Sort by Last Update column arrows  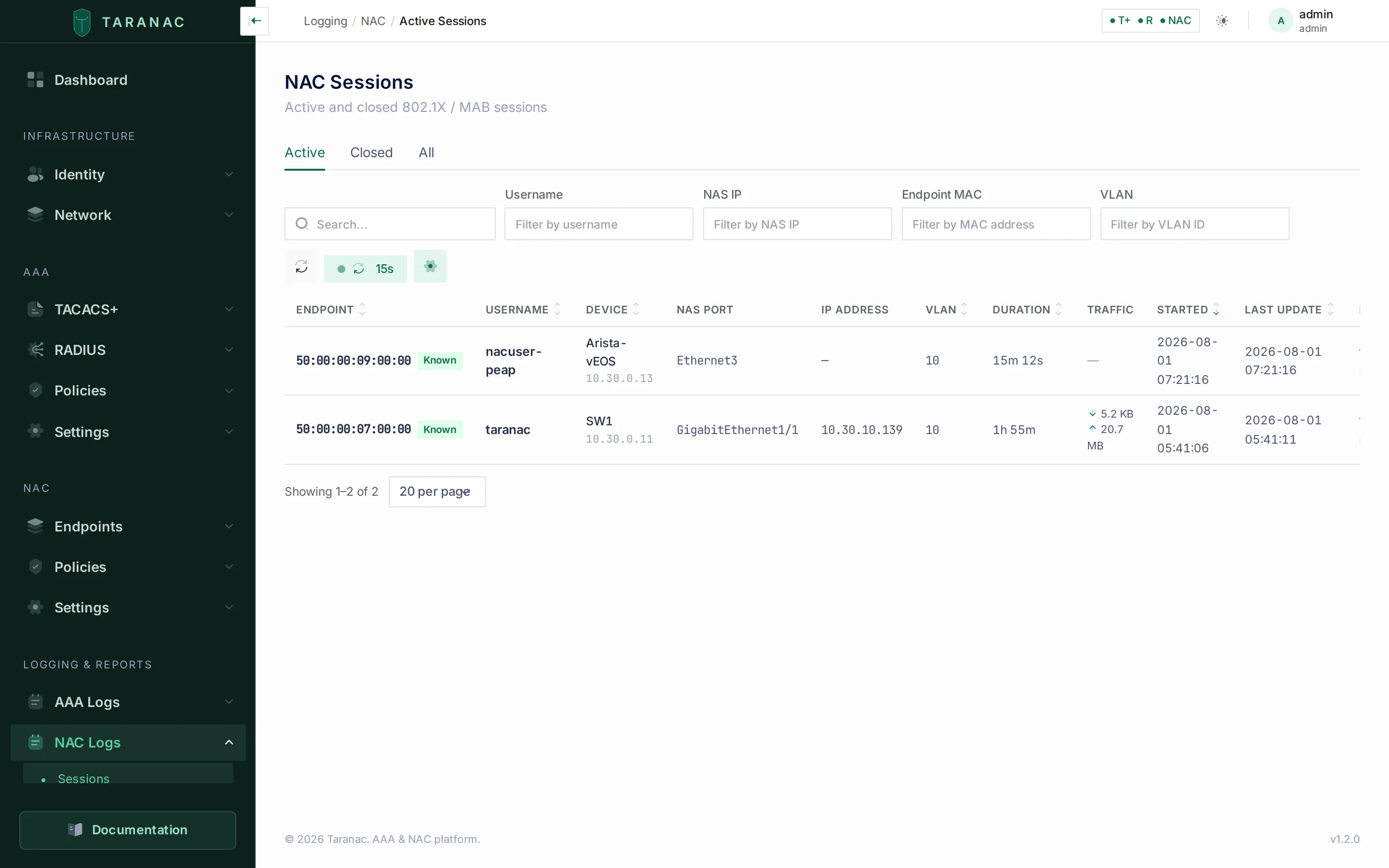pos(1330,310)
